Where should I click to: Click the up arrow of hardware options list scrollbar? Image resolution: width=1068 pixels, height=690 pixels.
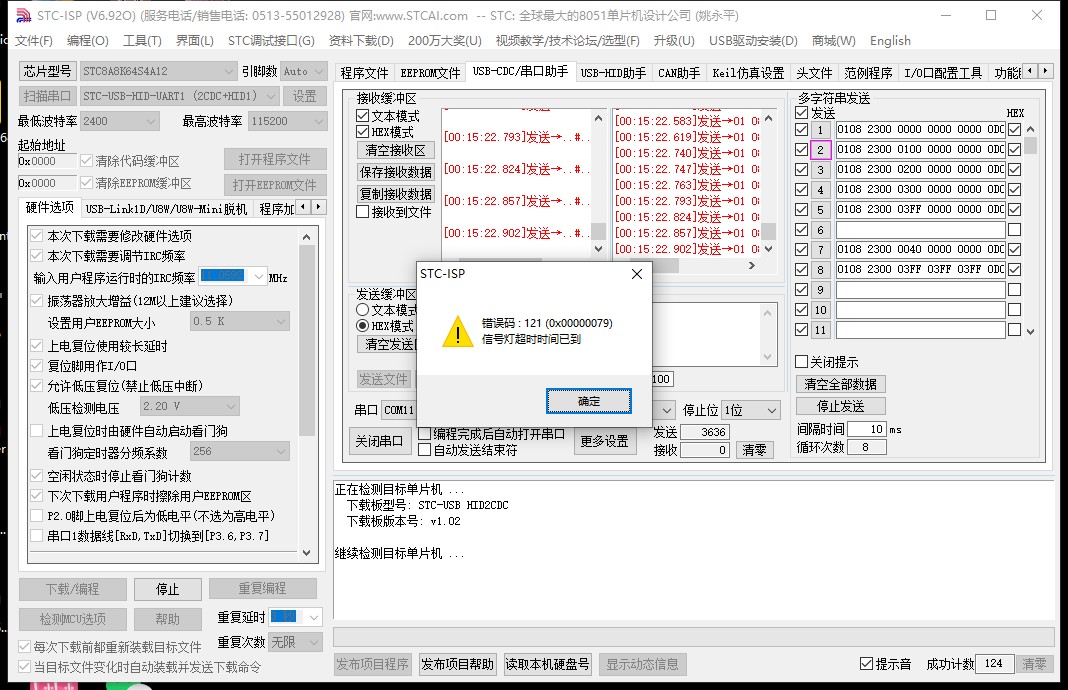click(307, 237)
